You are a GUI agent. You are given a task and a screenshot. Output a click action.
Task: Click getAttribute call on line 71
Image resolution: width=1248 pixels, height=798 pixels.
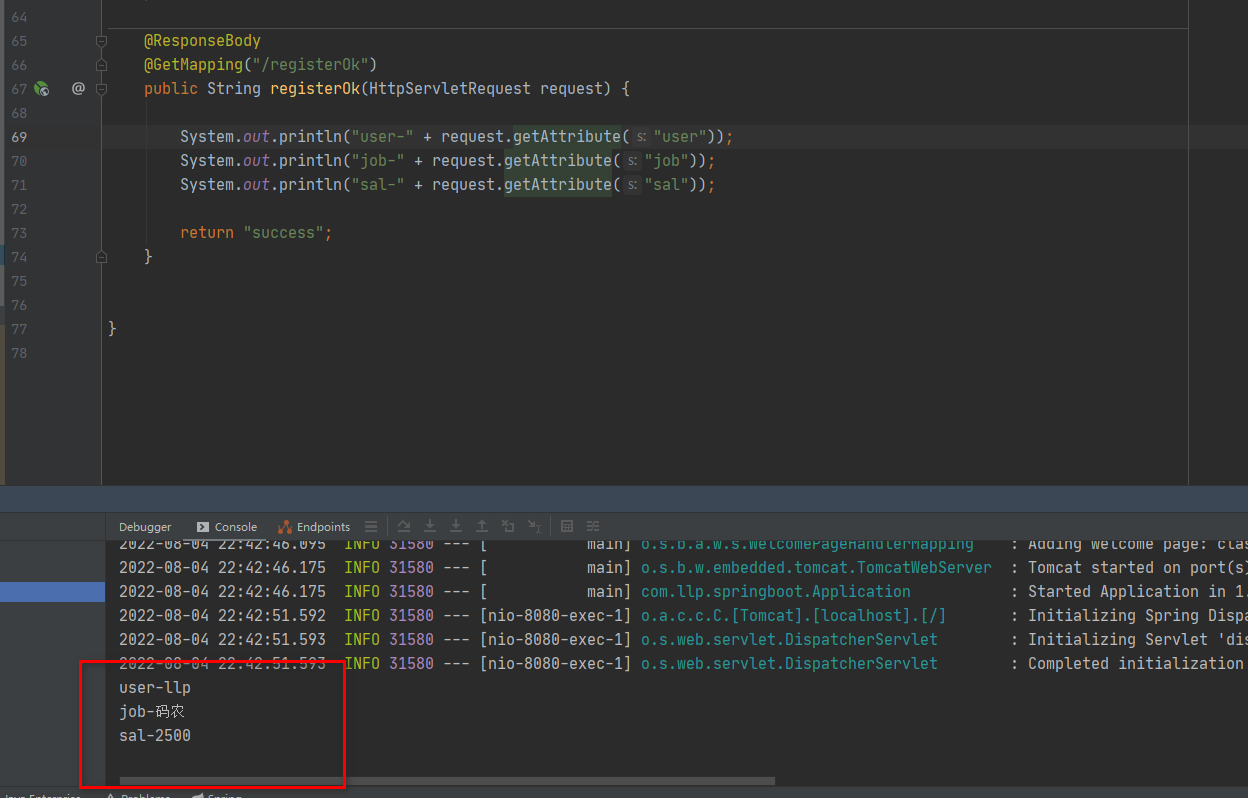558,185
